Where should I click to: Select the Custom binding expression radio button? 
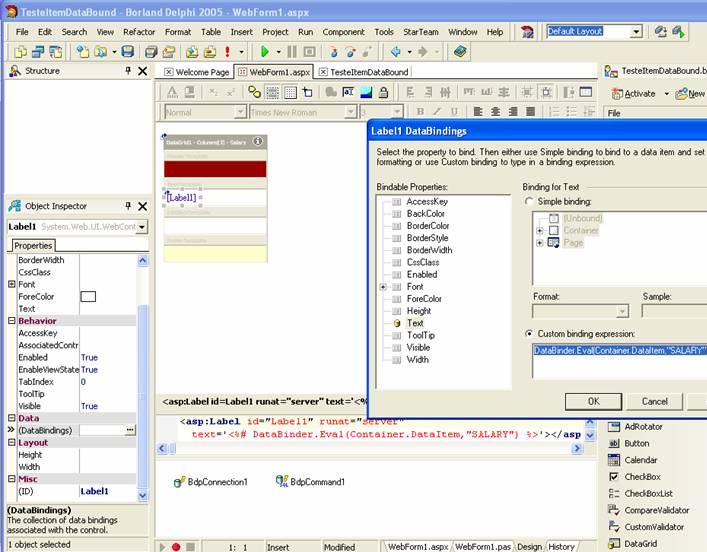coord(529,334)
